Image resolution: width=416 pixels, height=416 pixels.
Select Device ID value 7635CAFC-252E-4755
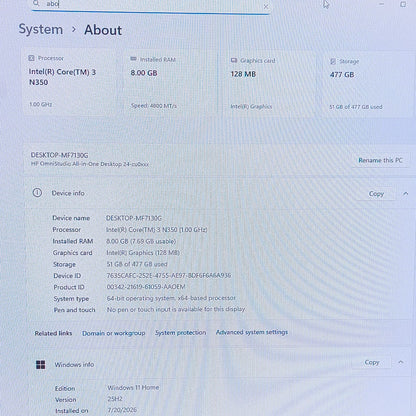pos(169,275)
